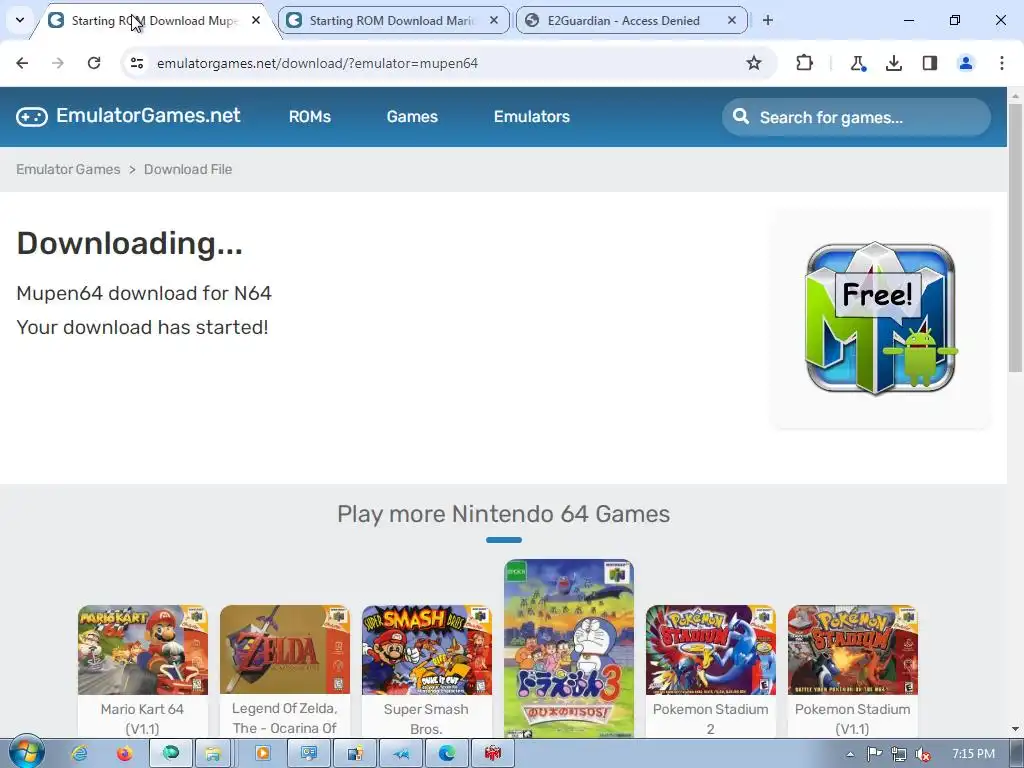Open the Pokemon Stadium 2 cover thumbnail
The image size is (1024, 768).
point(711,650)
